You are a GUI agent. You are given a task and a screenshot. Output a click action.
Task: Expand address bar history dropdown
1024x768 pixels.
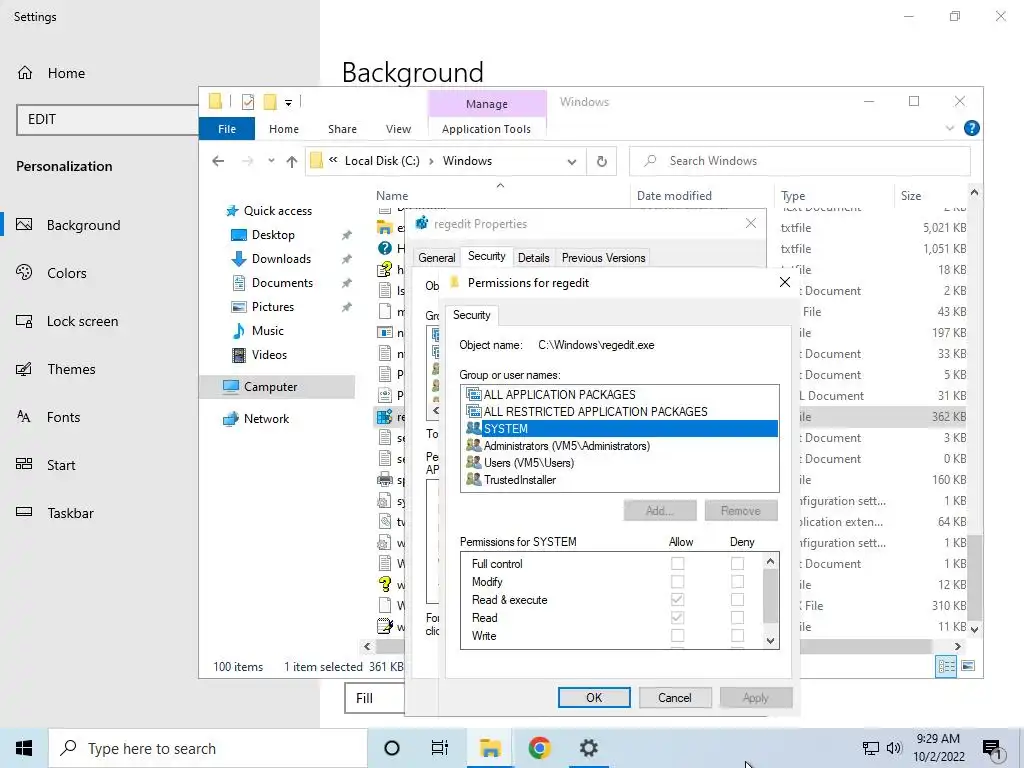point(571,161)
